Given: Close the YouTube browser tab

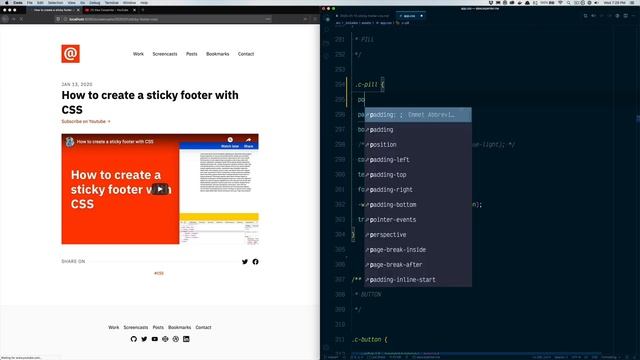Looking at the screenshot, I should pyautogui.click(x=134, y=10).
